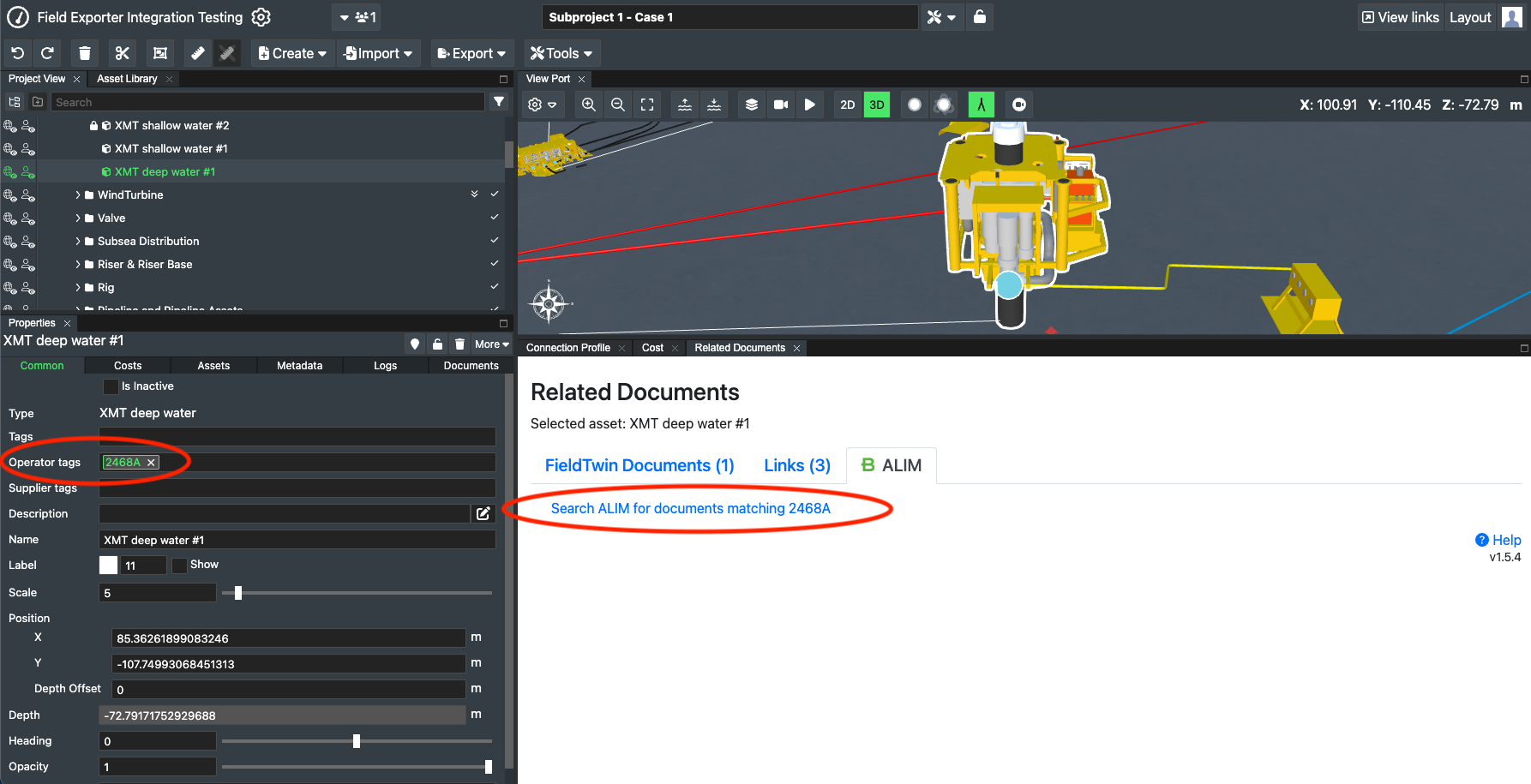Screen dimensions: 1531x784
Task: Play animation in the View Port
Action: click(810, 105)
